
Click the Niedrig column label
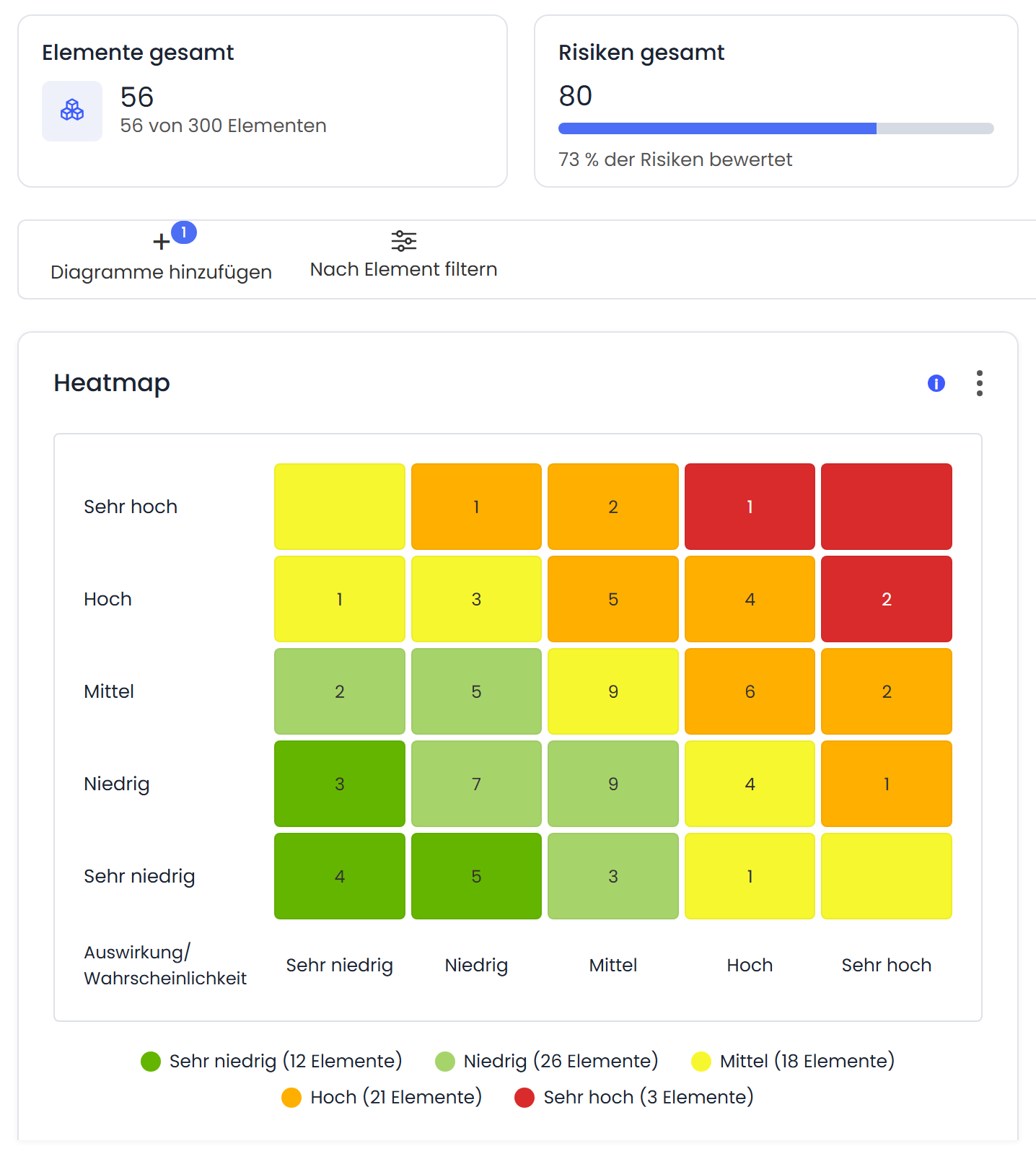pos(476,965)
